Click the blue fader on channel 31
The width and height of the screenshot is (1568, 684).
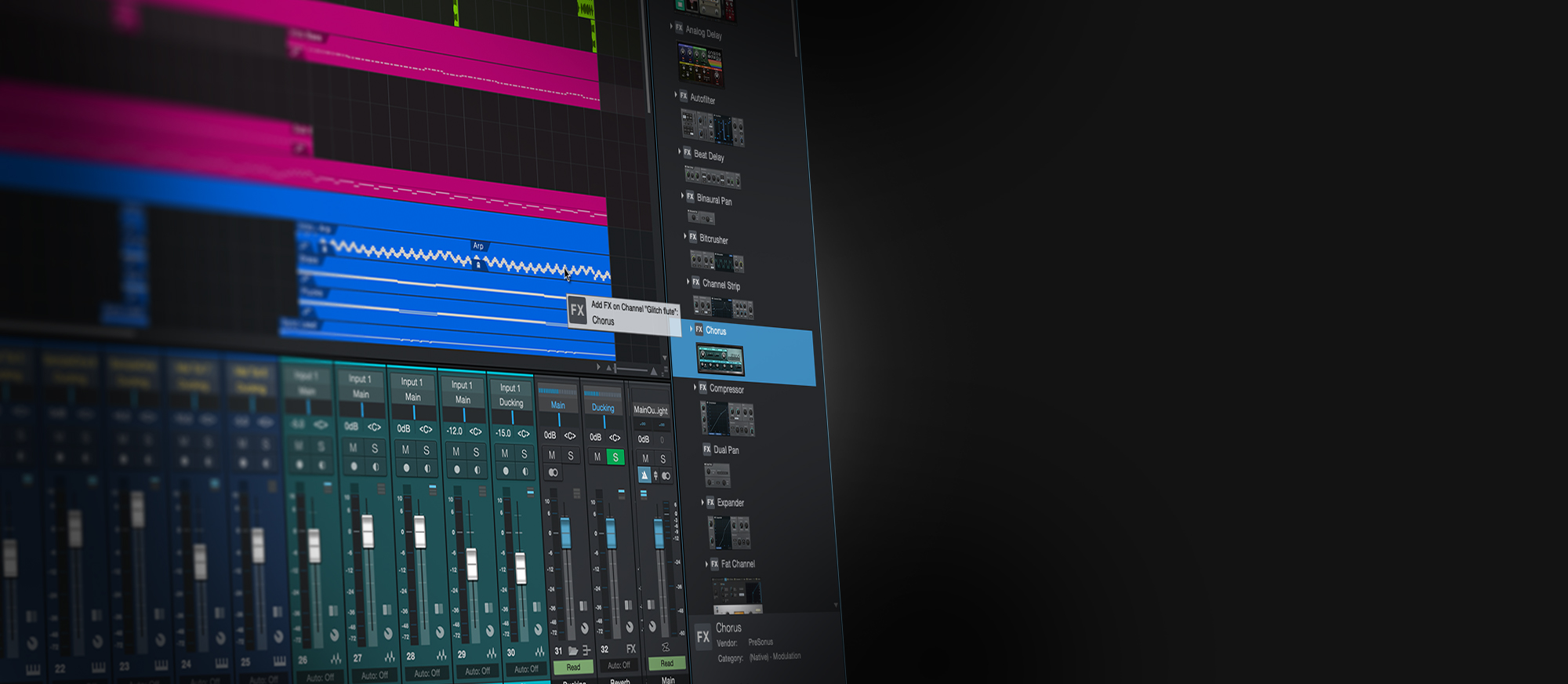click(x=565, y=533)
